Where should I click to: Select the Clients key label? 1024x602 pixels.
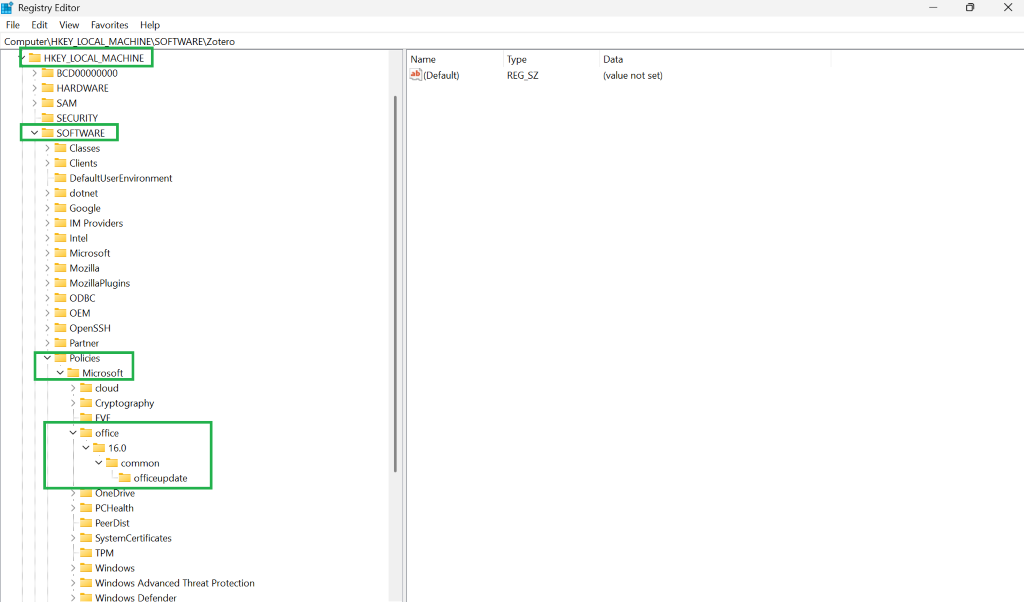pos(84,163)
